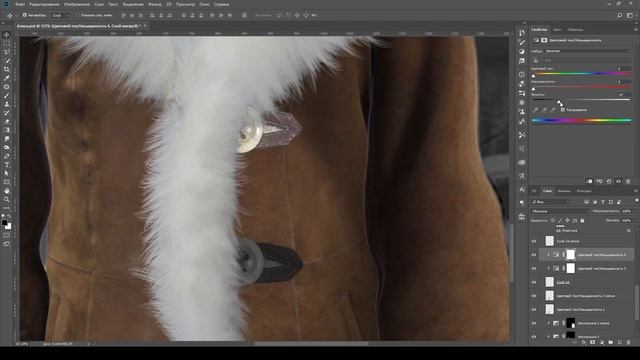Create new group folder icon
Viewport: 640px width, 360px height.
611,342
